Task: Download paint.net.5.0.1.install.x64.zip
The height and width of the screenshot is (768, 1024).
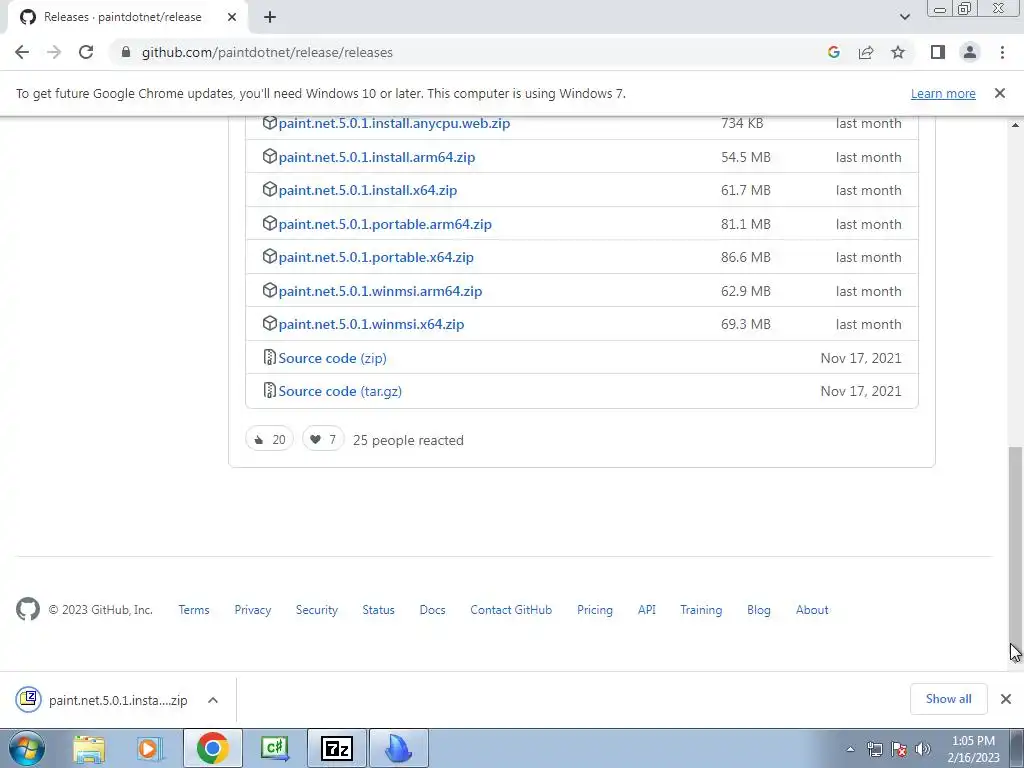Action: coord(368,191)
